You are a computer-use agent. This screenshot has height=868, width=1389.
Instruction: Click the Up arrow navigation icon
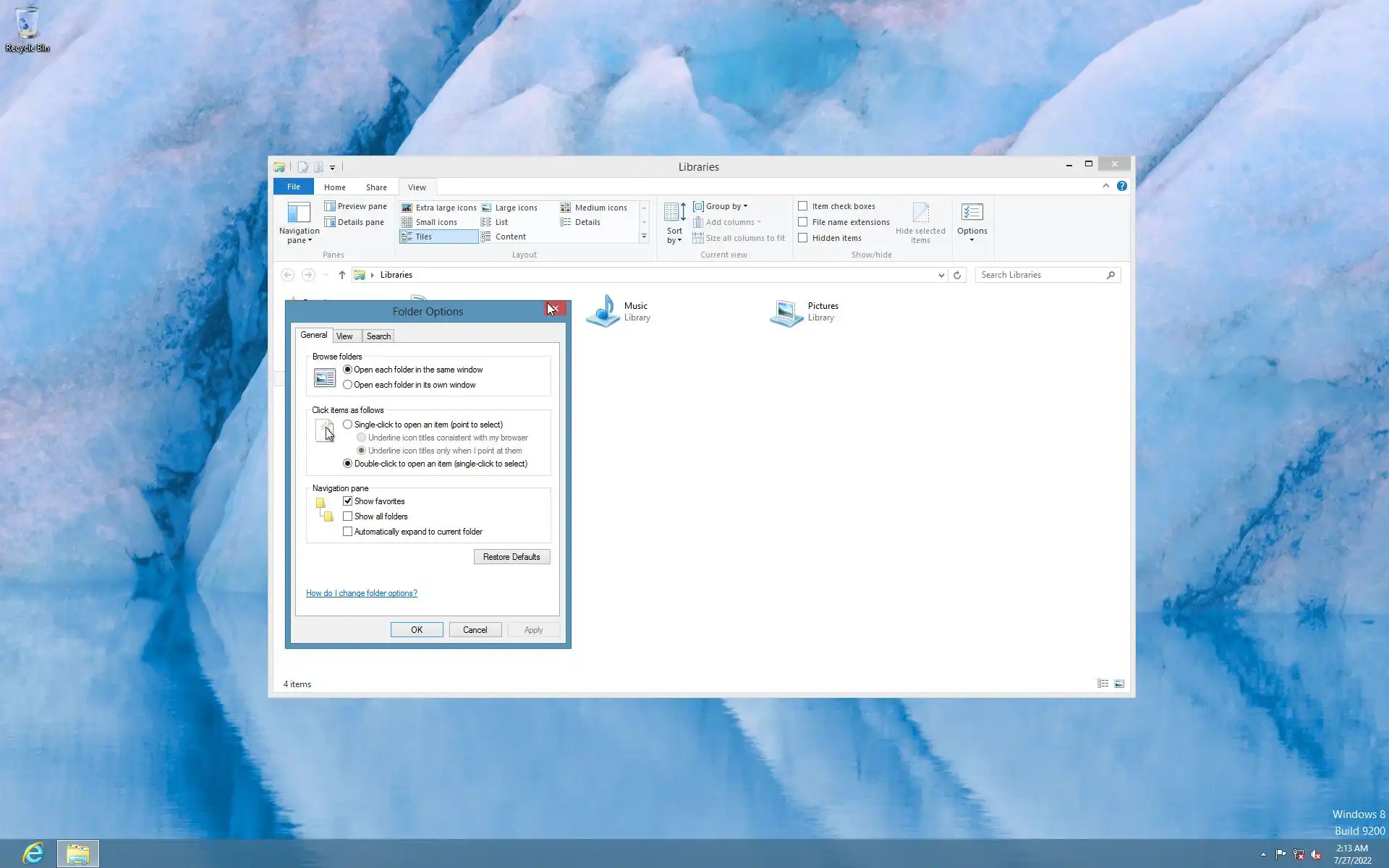coord(342,275)
